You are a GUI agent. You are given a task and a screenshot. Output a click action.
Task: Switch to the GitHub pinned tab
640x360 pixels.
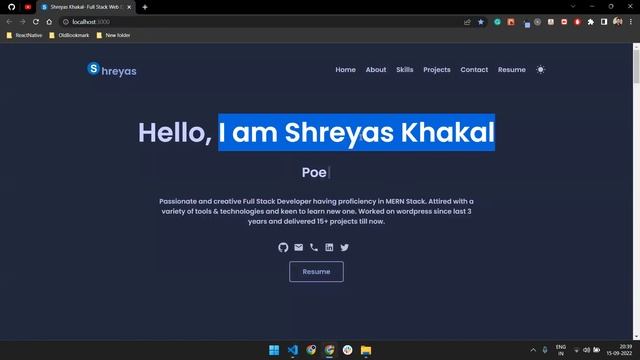coord(11,7)
